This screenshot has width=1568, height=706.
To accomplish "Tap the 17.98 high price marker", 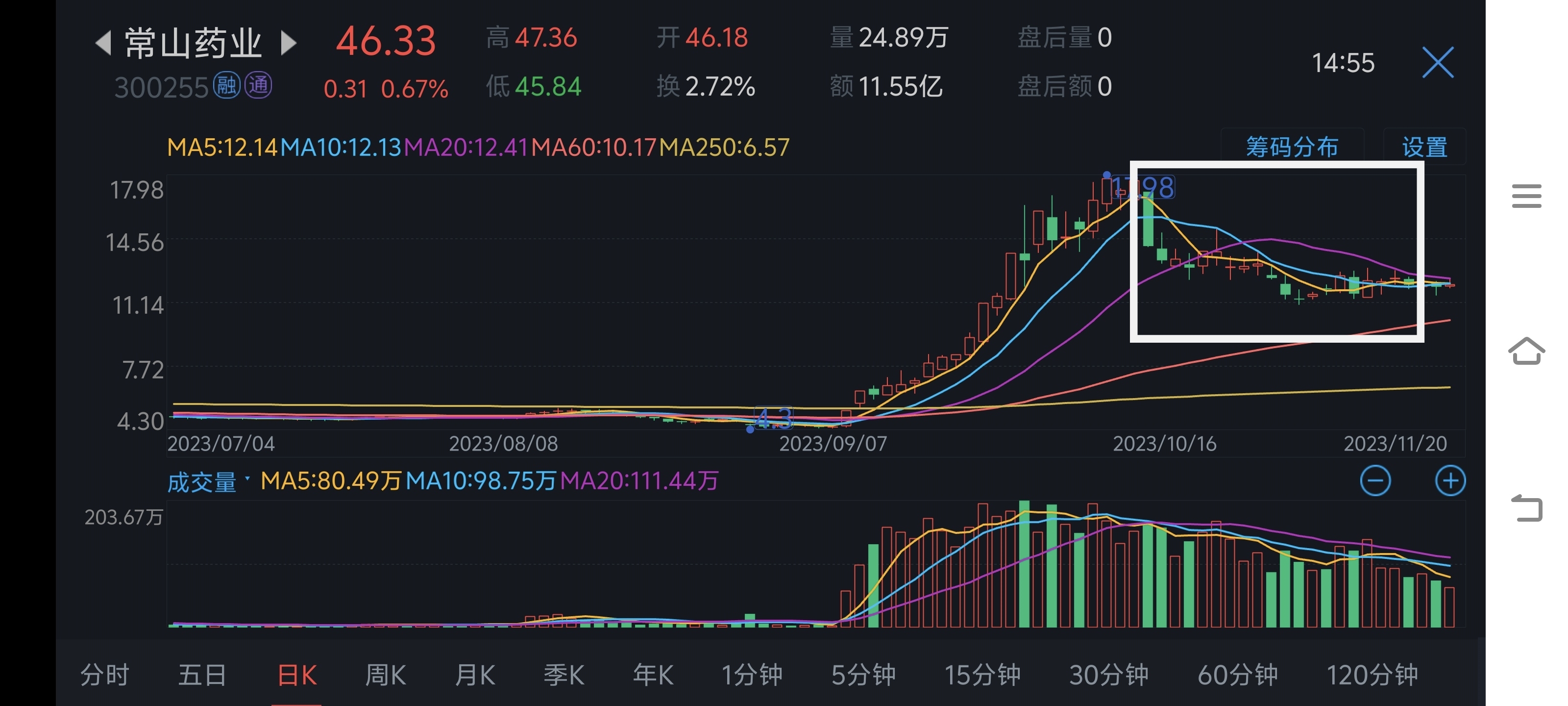I will coord(1143,188).
